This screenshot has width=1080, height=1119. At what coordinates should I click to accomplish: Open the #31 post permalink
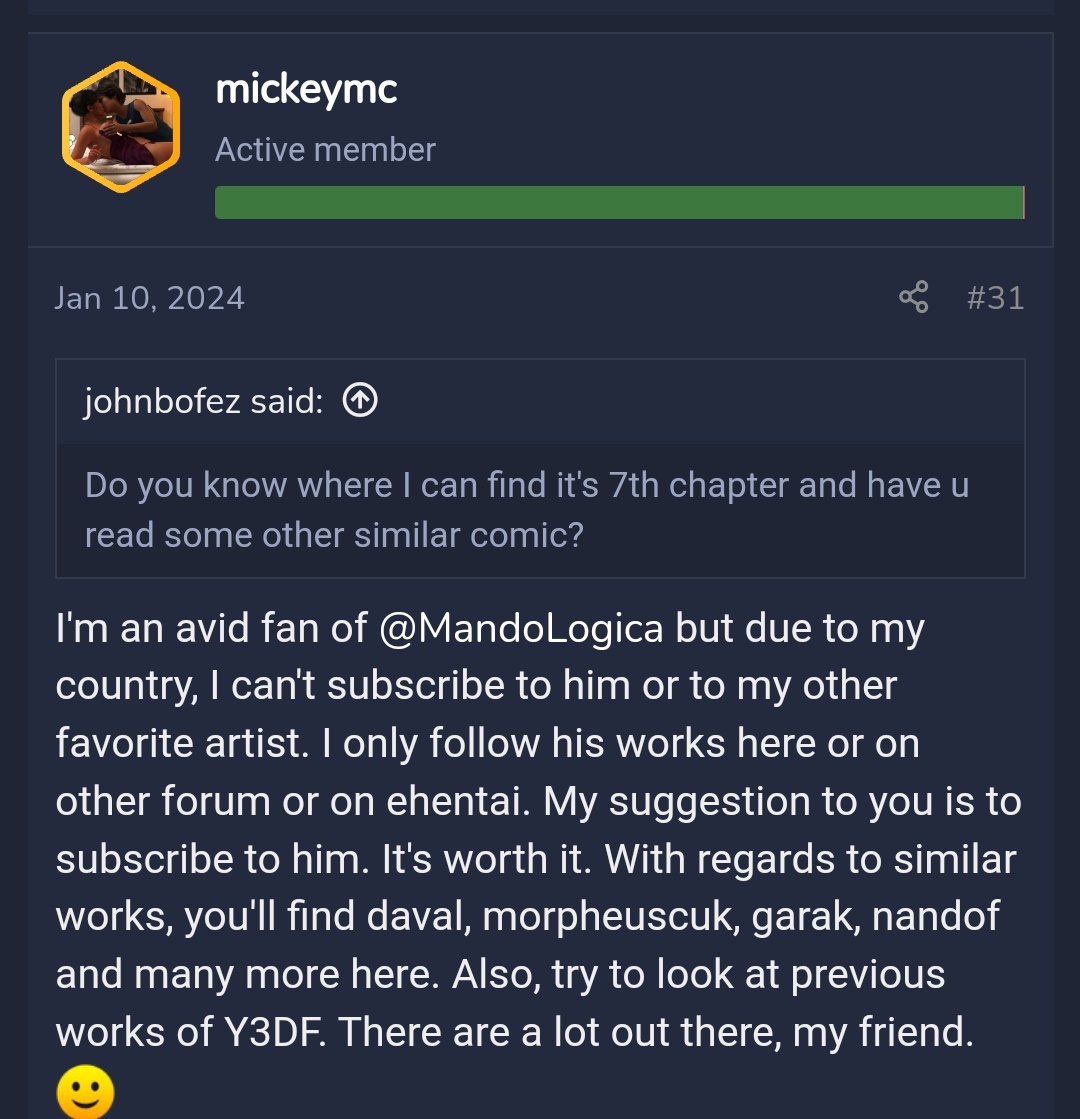click(x=995, y=297)
